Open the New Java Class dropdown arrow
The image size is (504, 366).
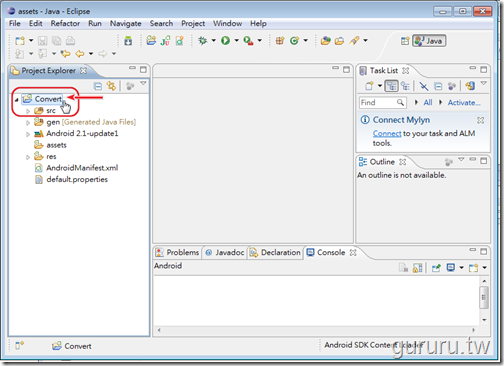[x=305, y=40]
